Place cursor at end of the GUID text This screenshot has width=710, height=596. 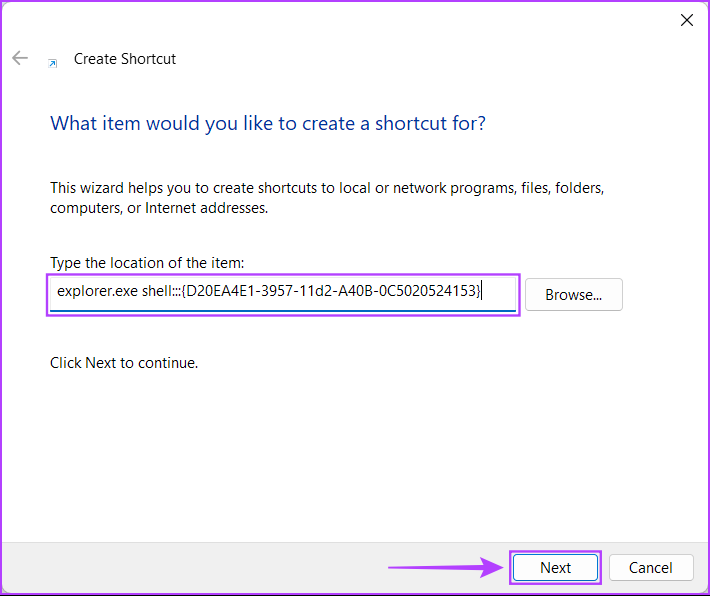481,291
